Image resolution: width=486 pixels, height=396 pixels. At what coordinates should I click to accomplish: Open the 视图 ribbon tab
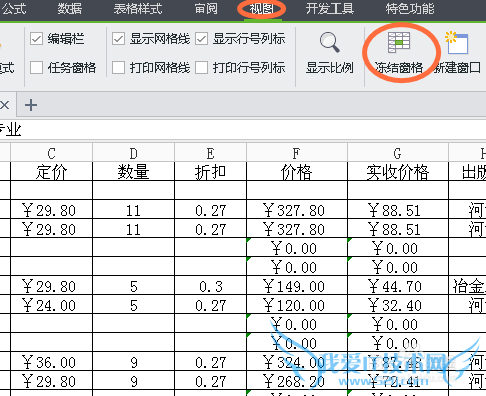[x=262, y=9]
